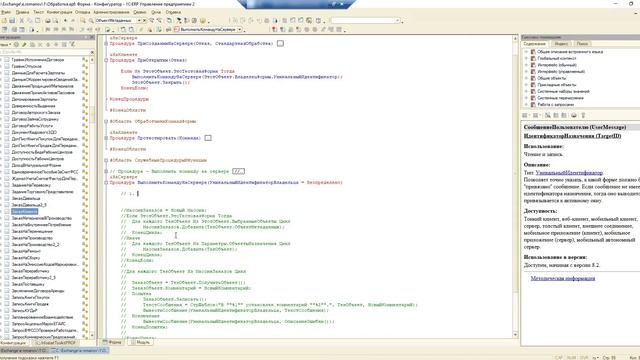Screen dimensions: 640x360
Task: Switch to Форма tab below editor
Action: coord(112,342)
